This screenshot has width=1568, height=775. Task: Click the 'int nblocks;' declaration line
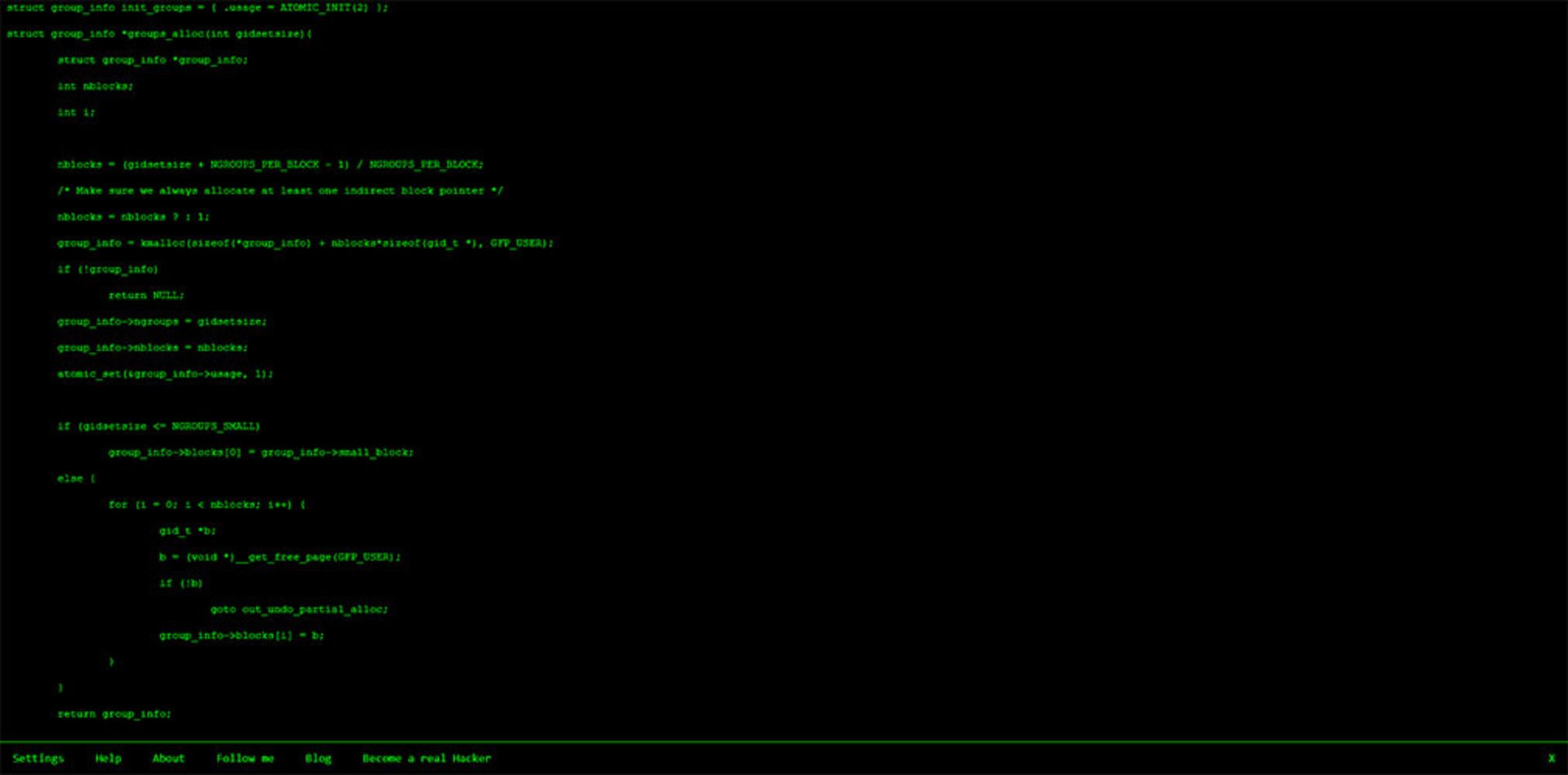[x=96, y=86]
